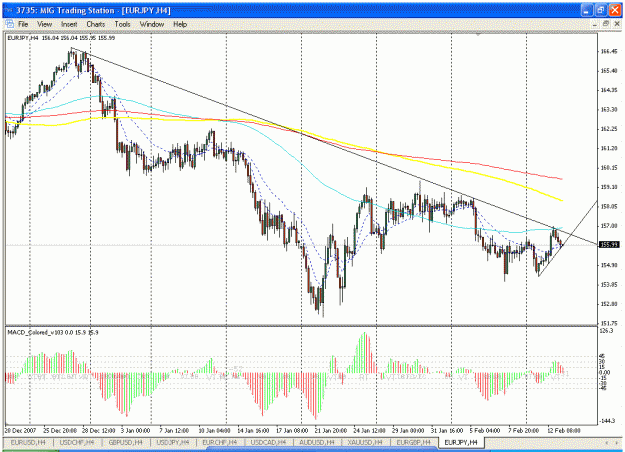
Task: Minimize the inner EURJPY chart window
Action: pyautogui.click(x=594, y=24)
